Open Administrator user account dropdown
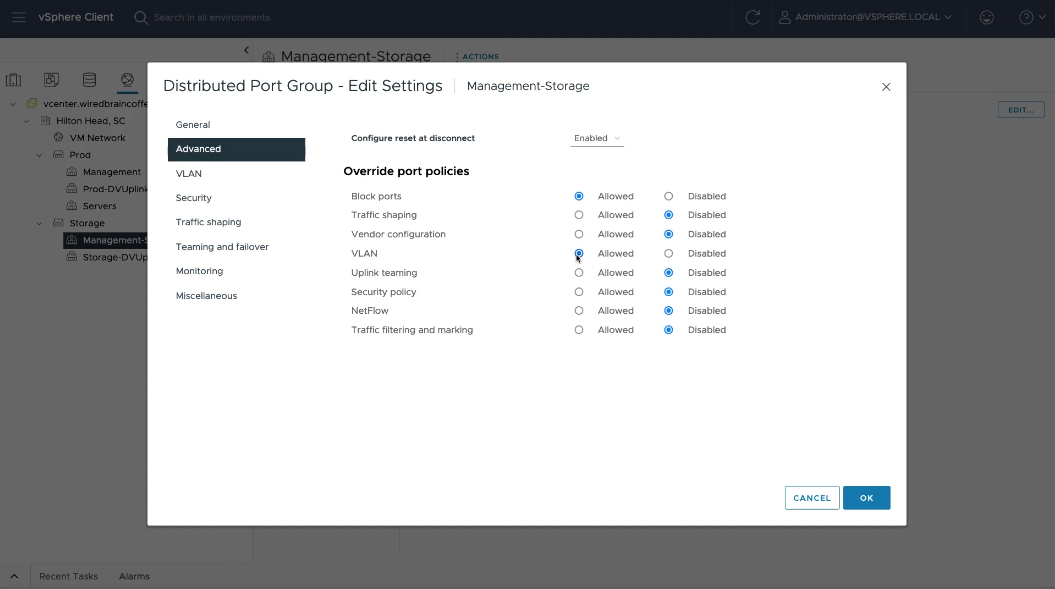Image resolution: width=1055 pixels, height=589 pixels. coord(866,17)
